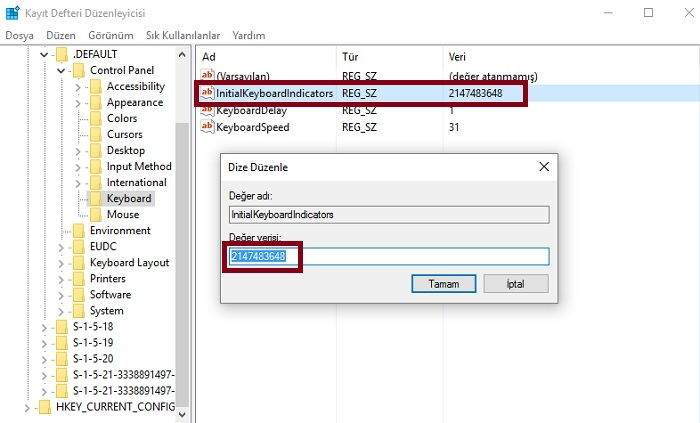700x423 pixels.
Task: Confirm the edit with Tamam button
Action: (443, 284)
